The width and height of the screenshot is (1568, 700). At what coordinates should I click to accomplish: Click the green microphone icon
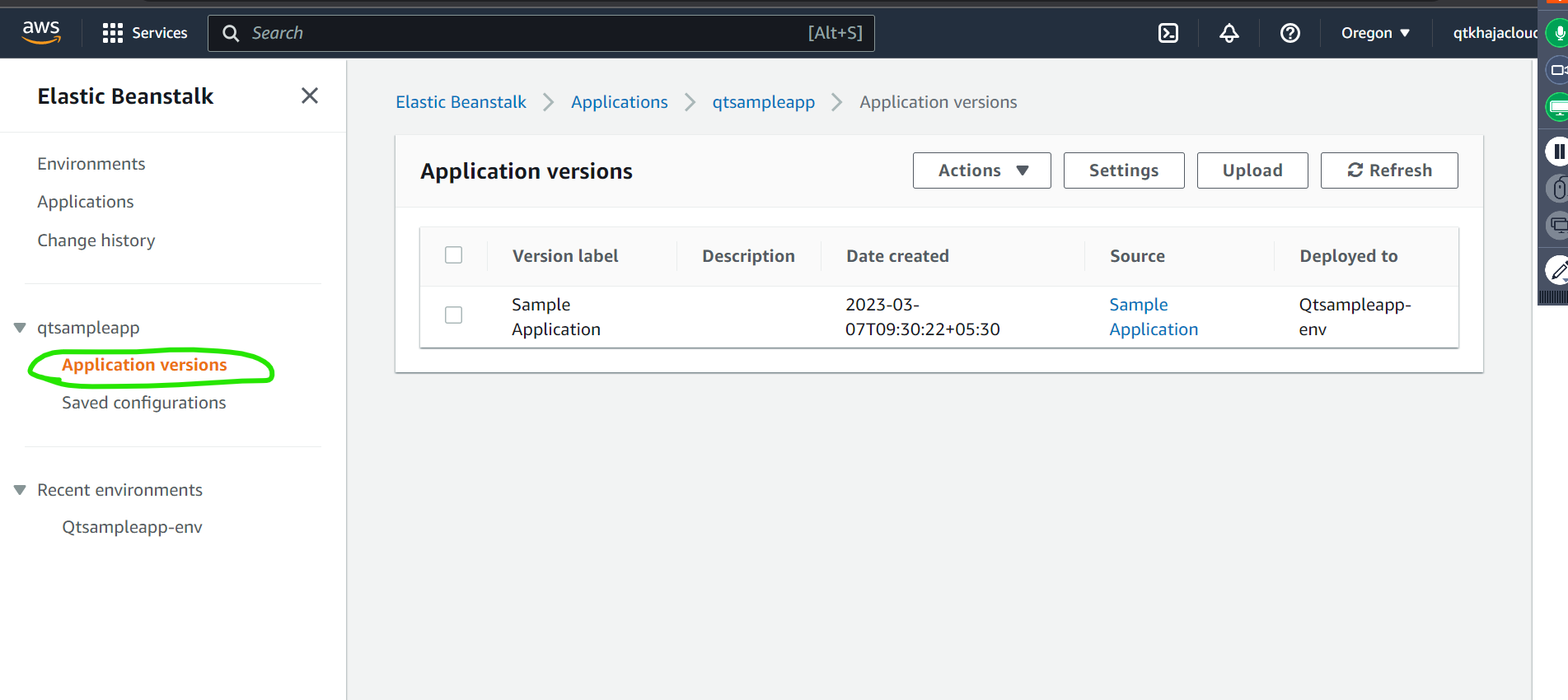1556,33
